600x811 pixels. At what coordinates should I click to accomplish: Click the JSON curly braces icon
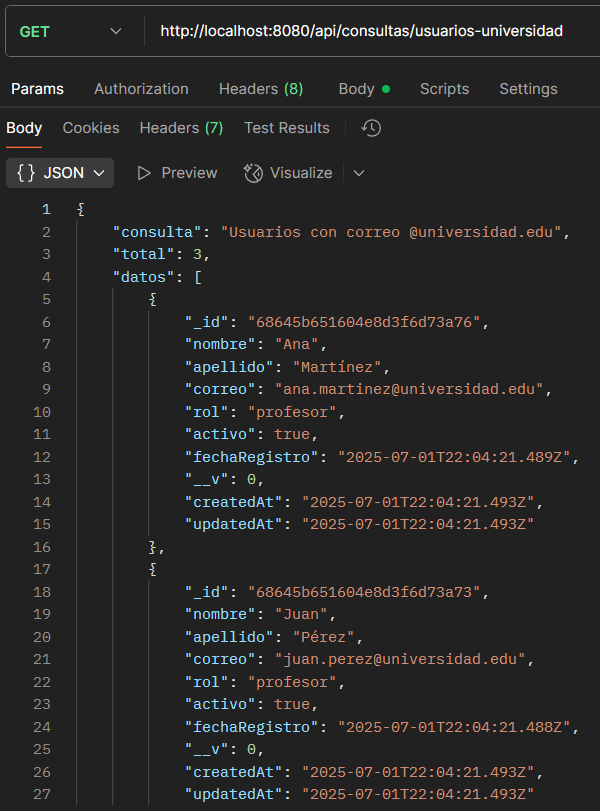pyautogui.click(x=26, y=173)
